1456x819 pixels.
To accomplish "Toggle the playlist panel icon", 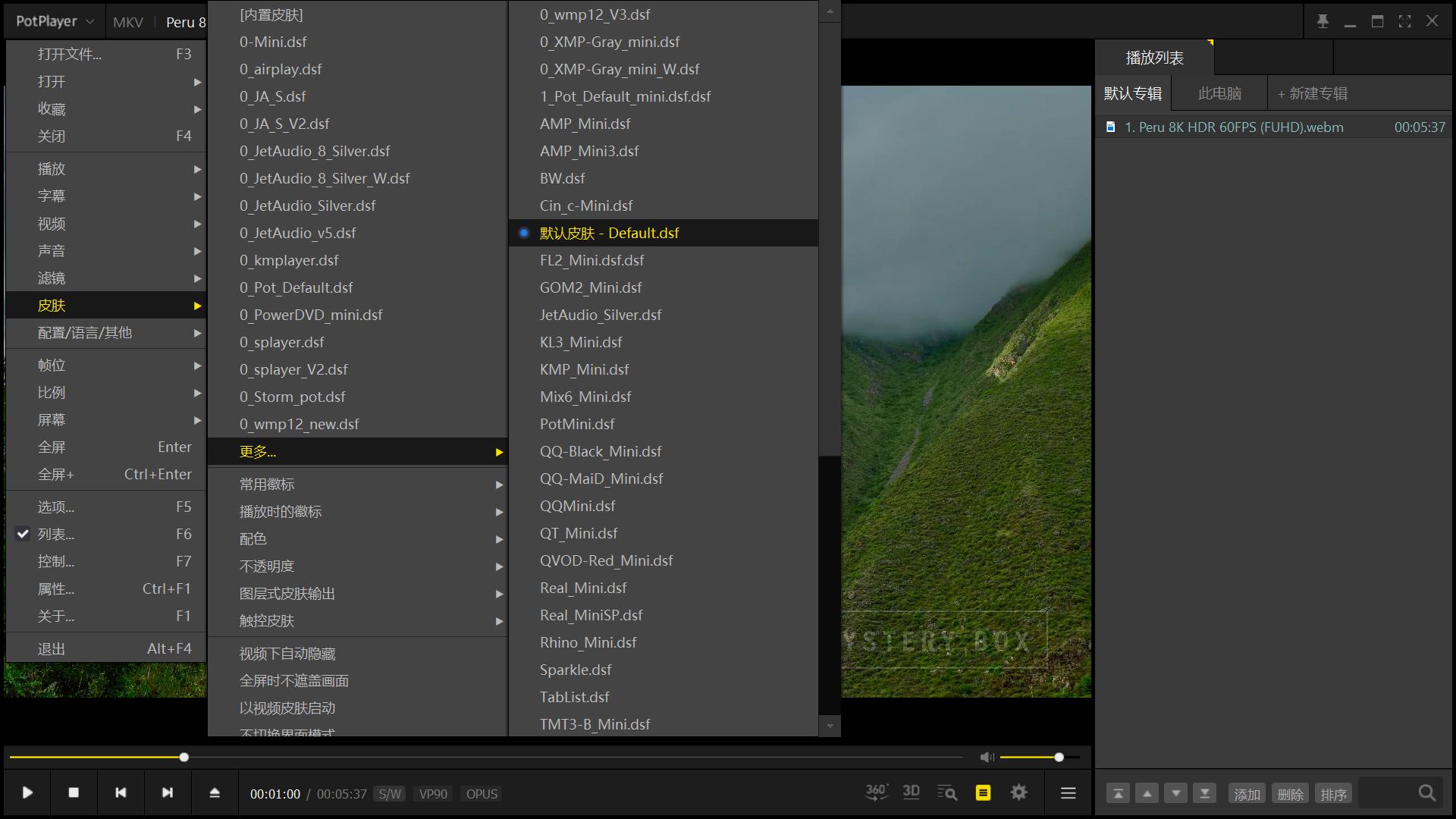I will pos(983,793).
